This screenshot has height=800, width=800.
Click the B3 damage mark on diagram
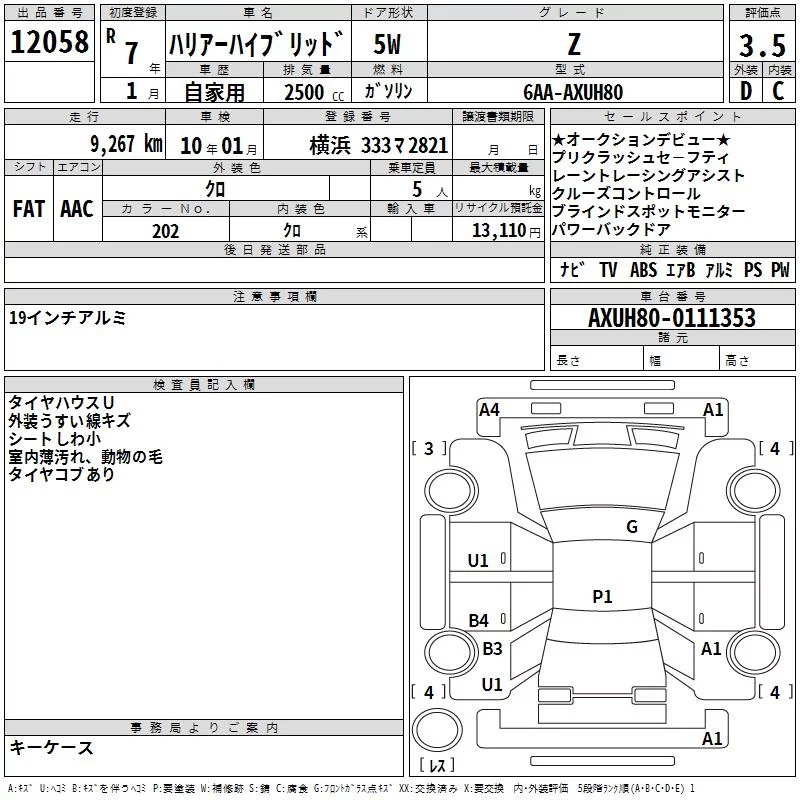click(x=492, y=649)
